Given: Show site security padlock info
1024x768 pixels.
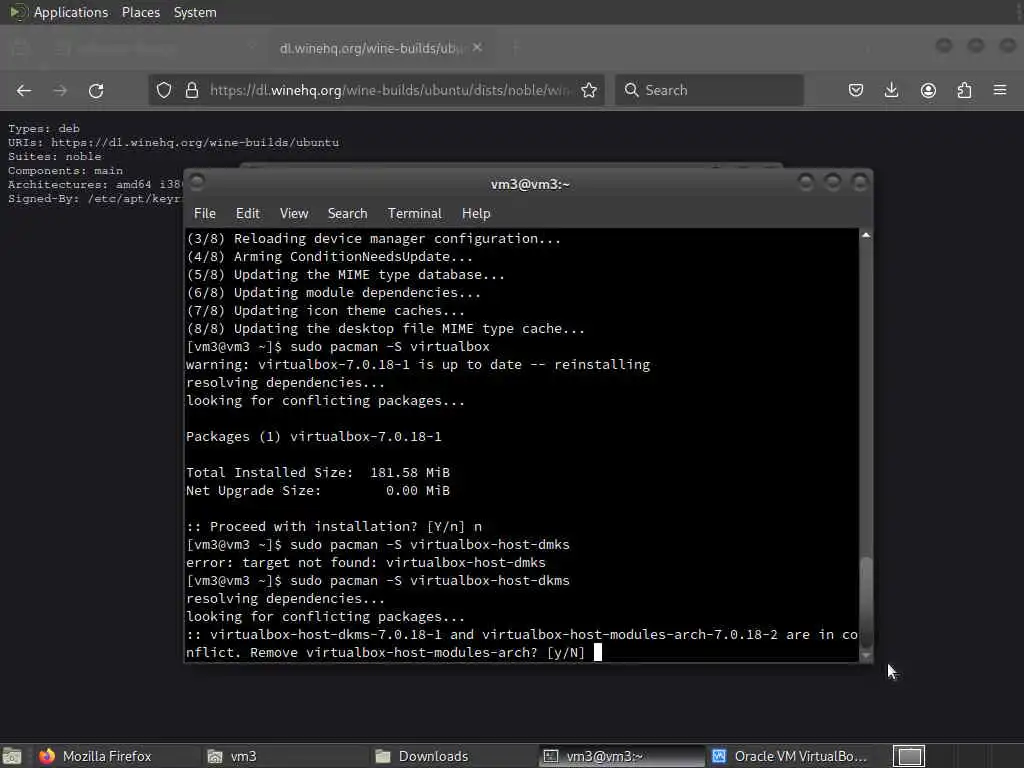Looking at the screenshot, I should pos(191,90).
